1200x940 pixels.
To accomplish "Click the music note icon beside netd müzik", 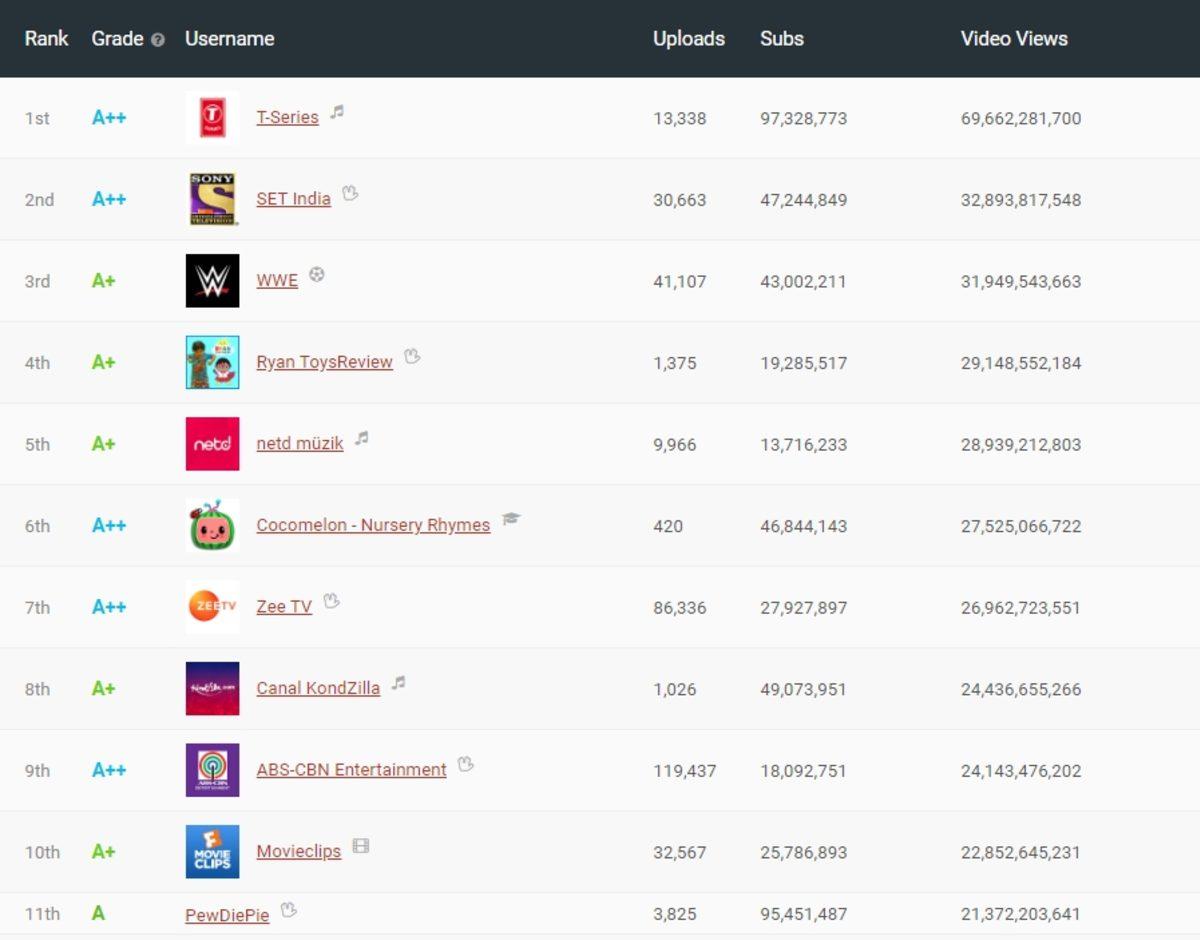I will point(362,440).
